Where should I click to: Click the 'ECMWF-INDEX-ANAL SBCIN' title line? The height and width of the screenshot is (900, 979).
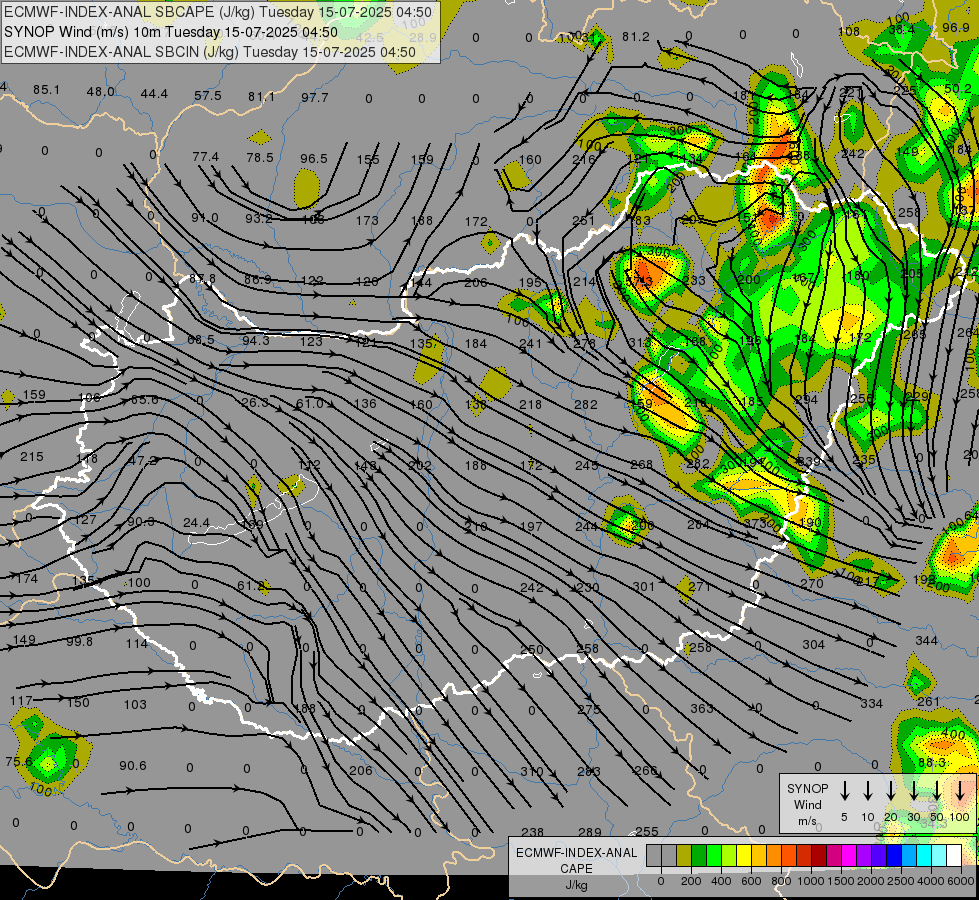click(210, 52)
